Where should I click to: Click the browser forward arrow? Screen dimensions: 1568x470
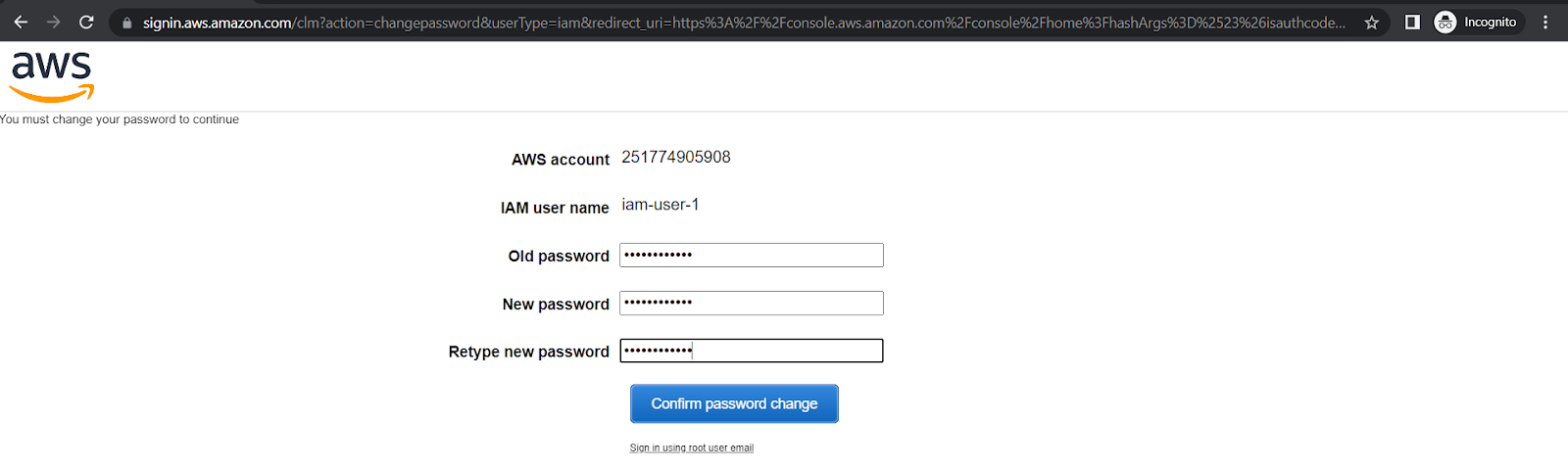pos(54,22)
